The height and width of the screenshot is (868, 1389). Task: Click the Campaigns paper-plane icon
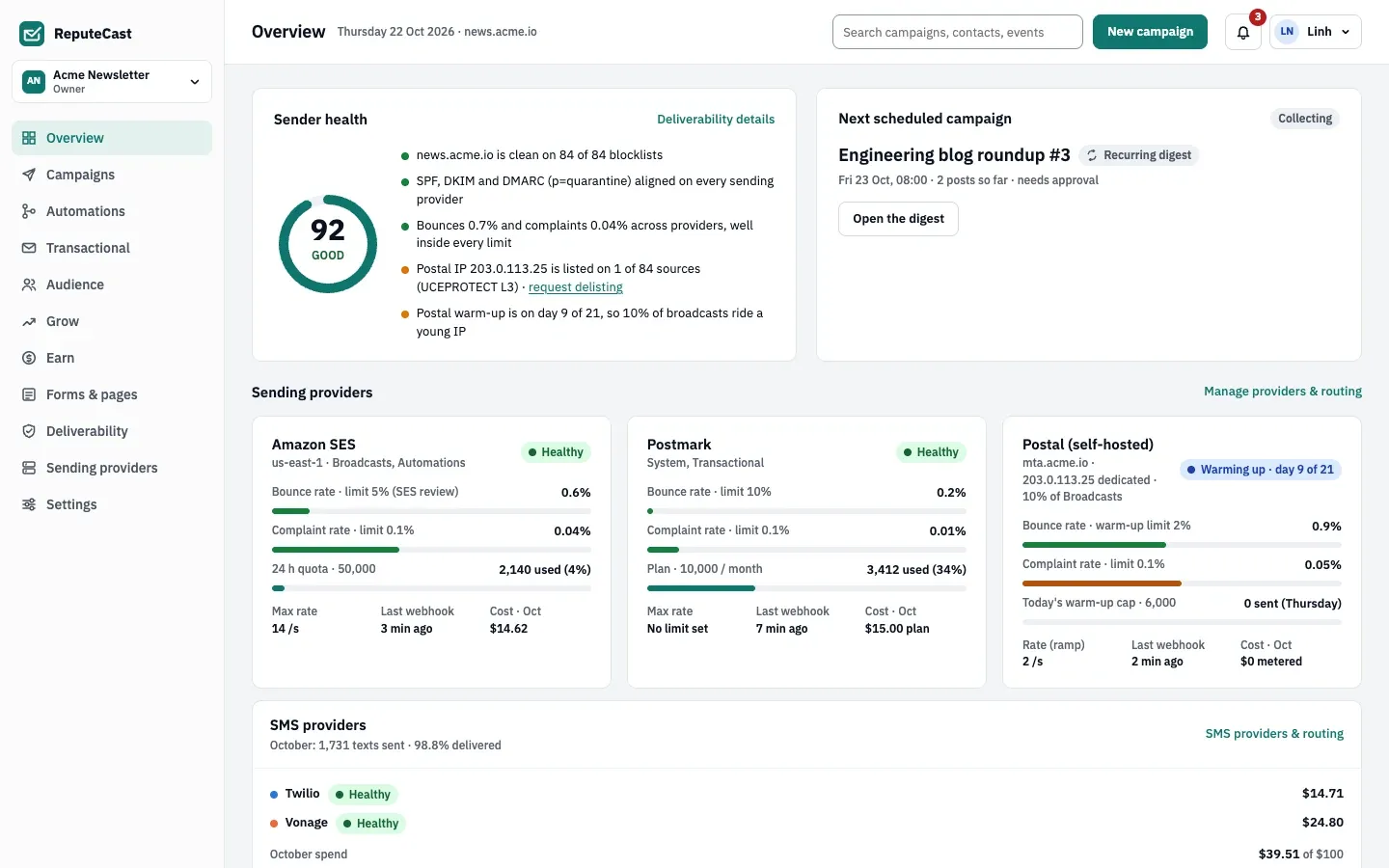coord(29,175)
